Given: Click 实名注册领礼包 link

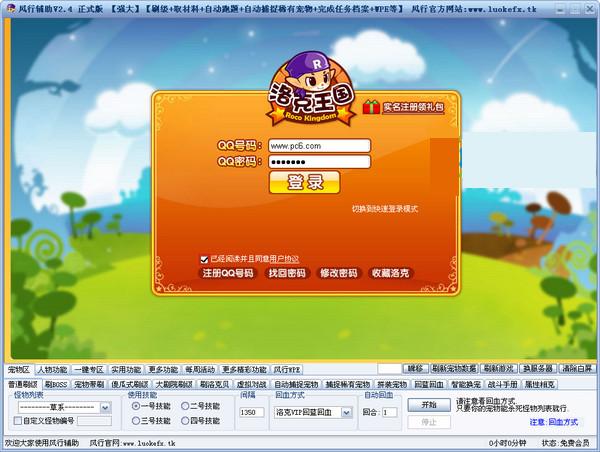Looking at the screenshot, I should [413, 107].
